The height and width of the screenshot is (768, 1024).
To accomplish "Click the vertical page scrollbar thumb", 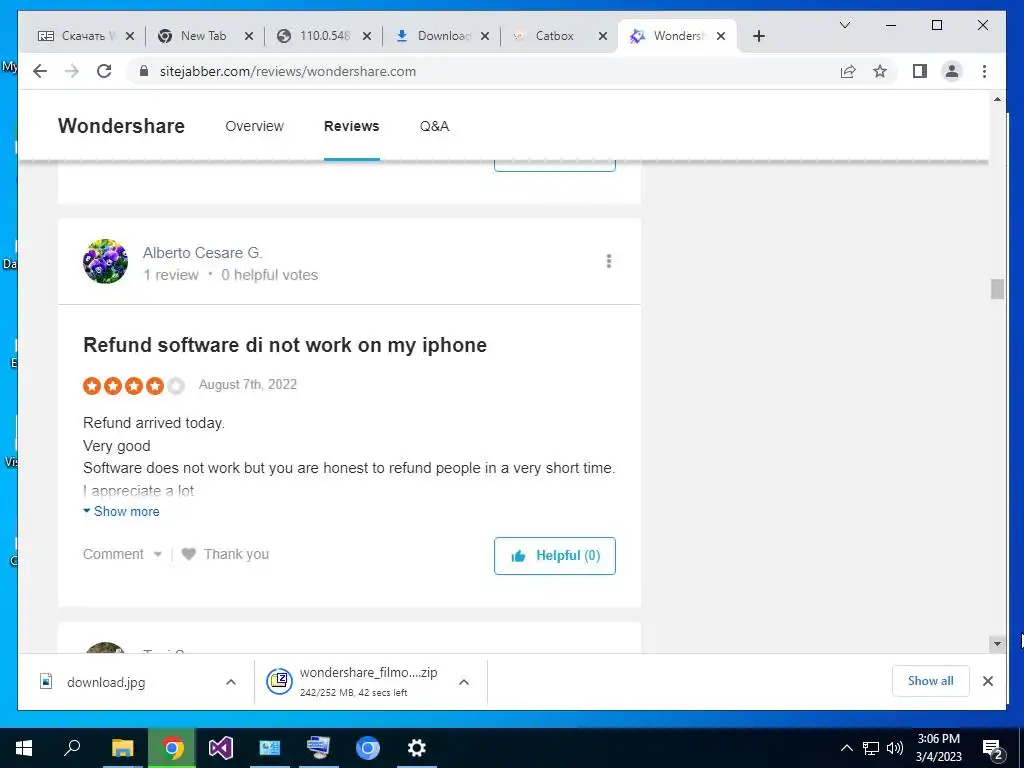I will coord(997,289).
